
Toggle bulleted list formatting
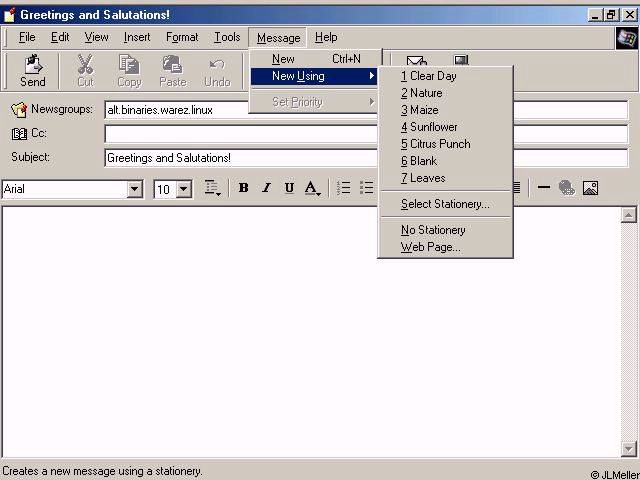click(x=367, y=188)
